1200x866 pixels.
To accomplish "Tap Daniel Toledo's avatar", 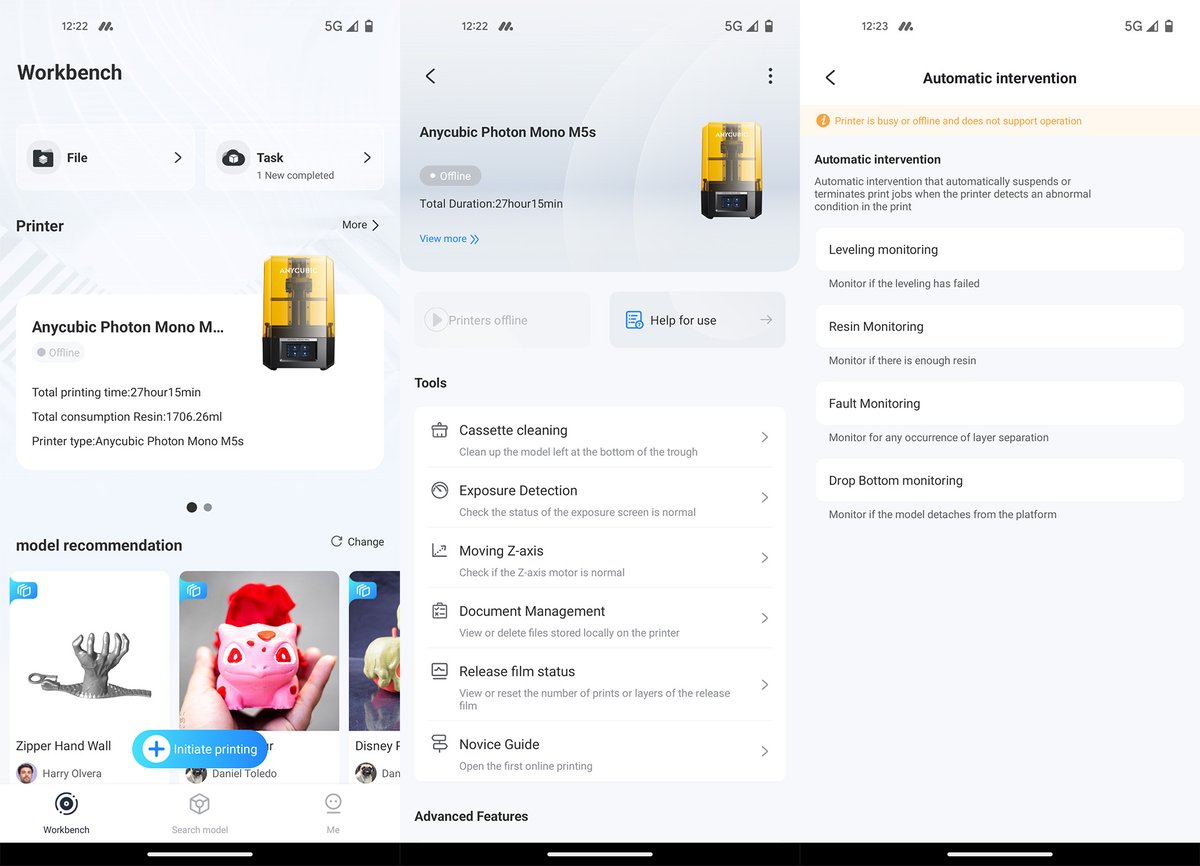I will tap(196, 773).
